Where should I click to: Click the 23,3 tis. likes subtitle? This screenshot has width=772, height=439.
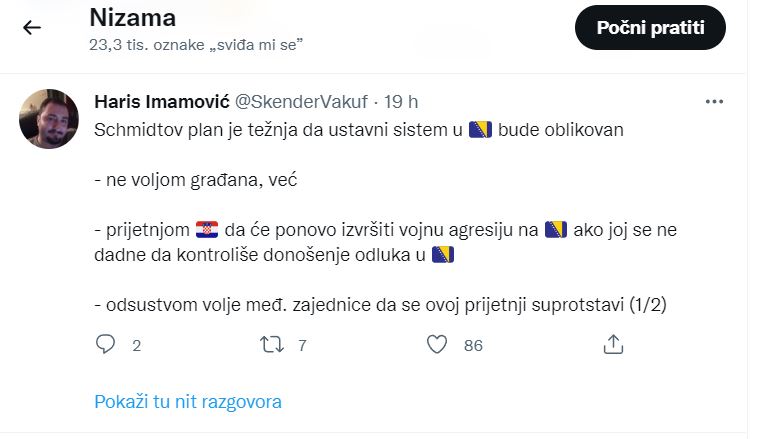pyautogui.click(x=195, y=44)
